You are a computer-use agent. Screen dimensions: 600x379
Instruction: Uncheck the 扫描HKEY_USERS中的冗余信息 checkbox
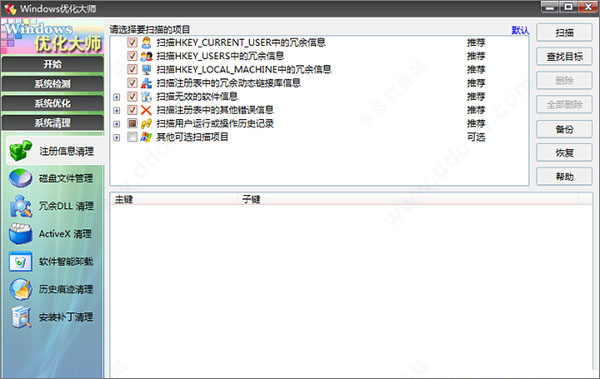point(132,56)
